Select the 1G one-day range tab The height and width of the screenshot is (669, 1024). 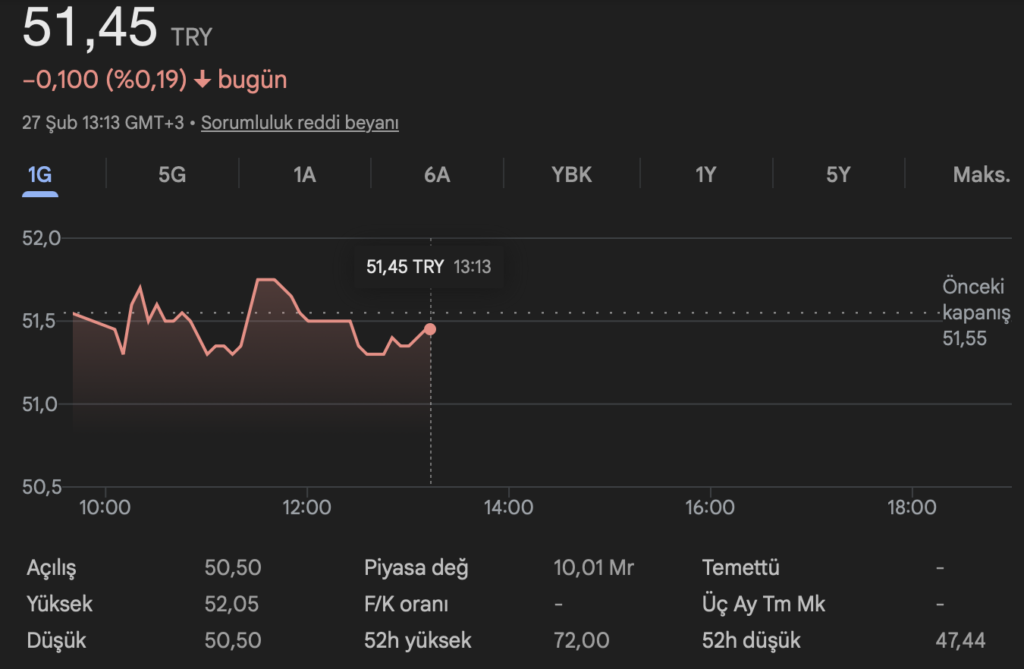(x=40, y=175)
